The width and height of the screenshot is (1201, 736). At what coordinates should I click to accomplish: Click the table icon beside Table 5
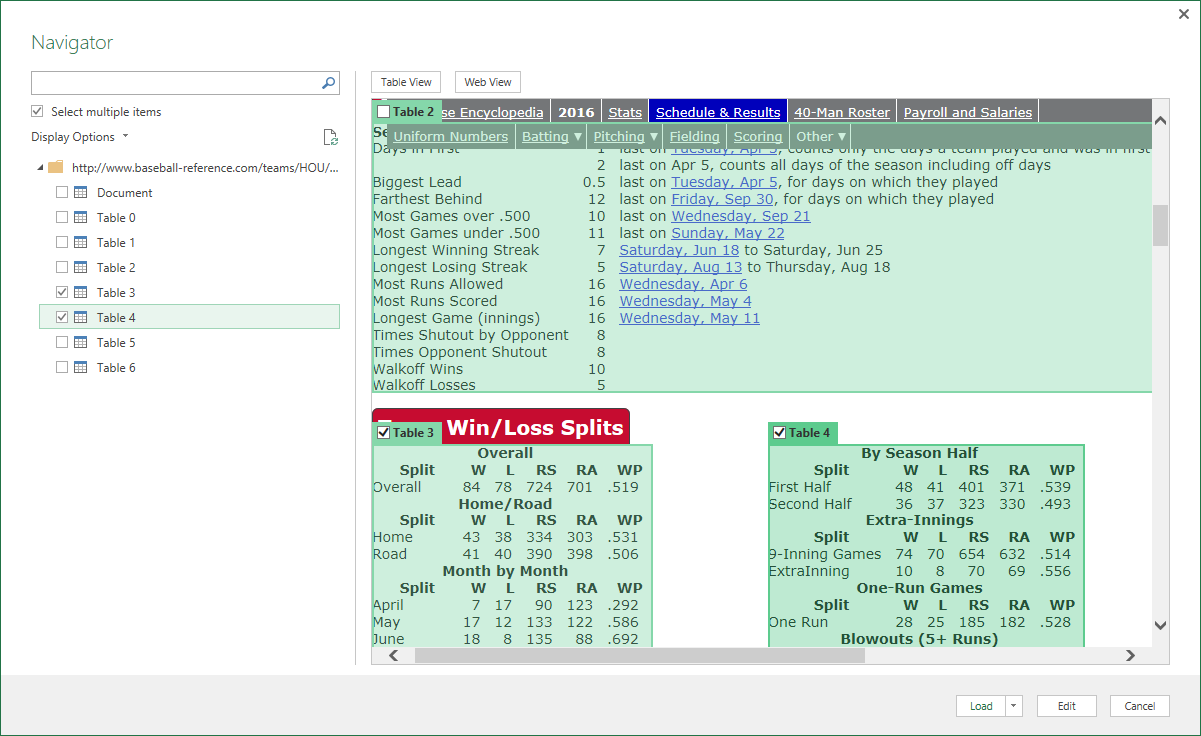coord(80,342)
